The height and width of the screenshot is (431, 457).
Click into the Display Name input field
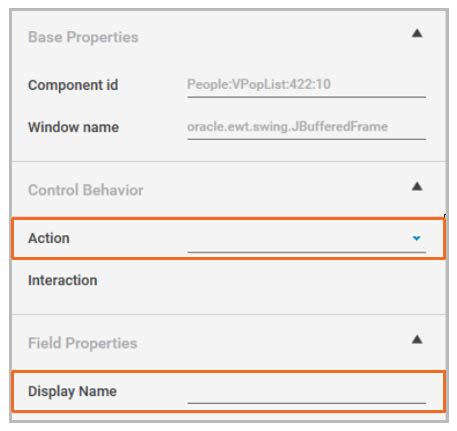(306, 391)
